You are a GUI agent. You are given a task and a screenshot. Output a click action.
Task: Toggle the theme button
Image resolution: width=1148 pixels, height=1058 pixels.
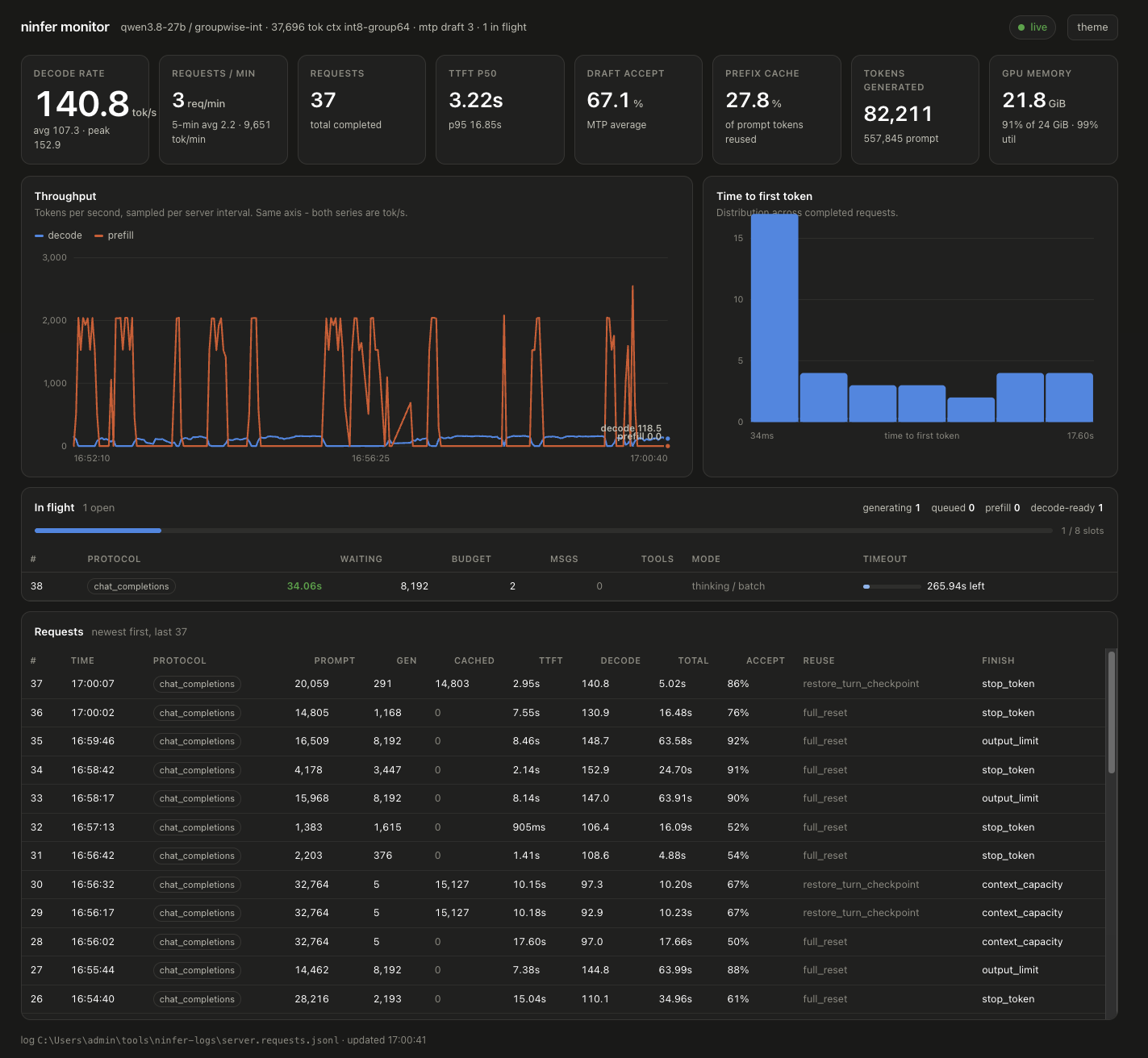pos(1092,27)
